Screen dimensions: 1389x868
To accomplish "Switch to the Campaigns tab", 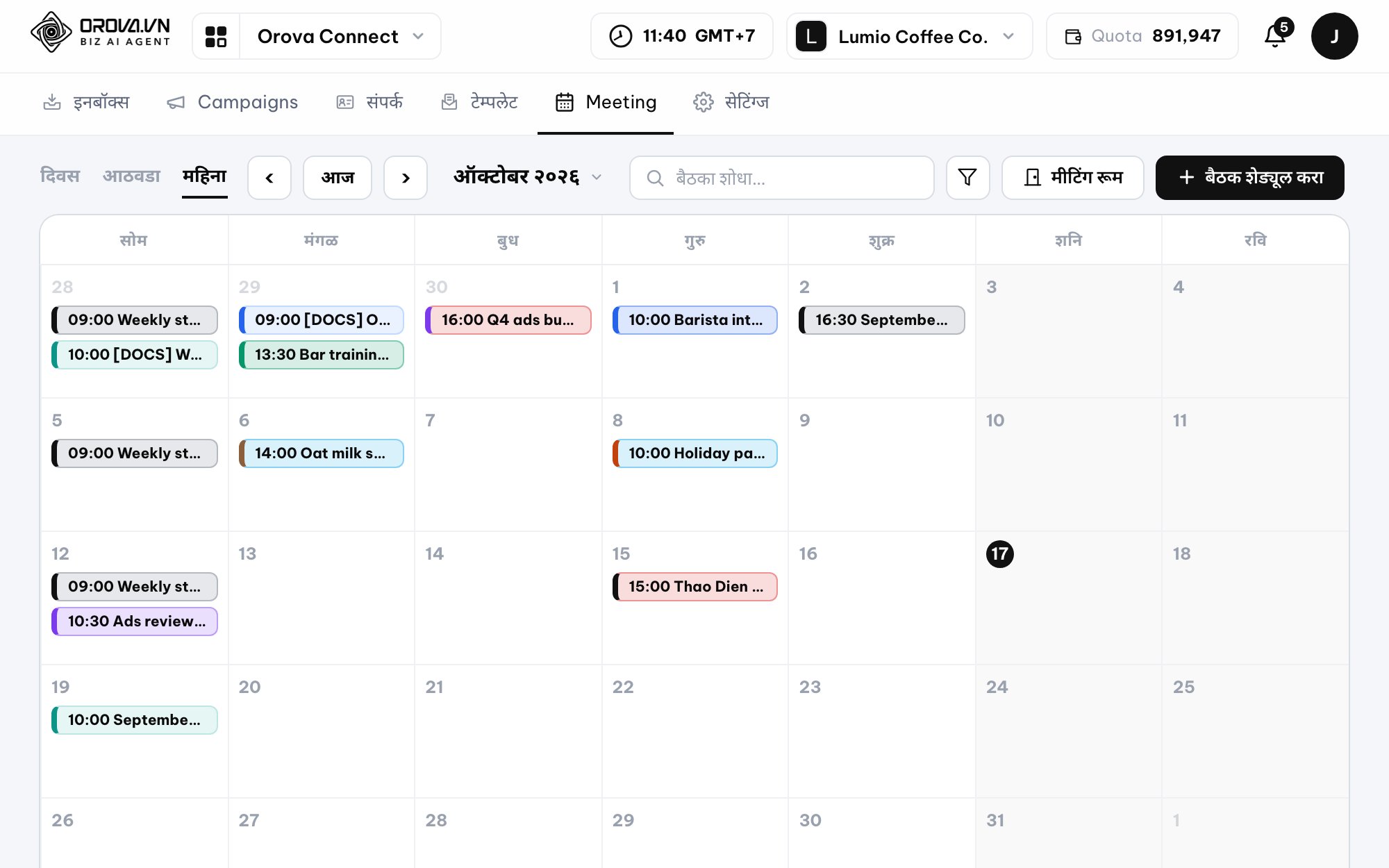I will coord(233,102).
